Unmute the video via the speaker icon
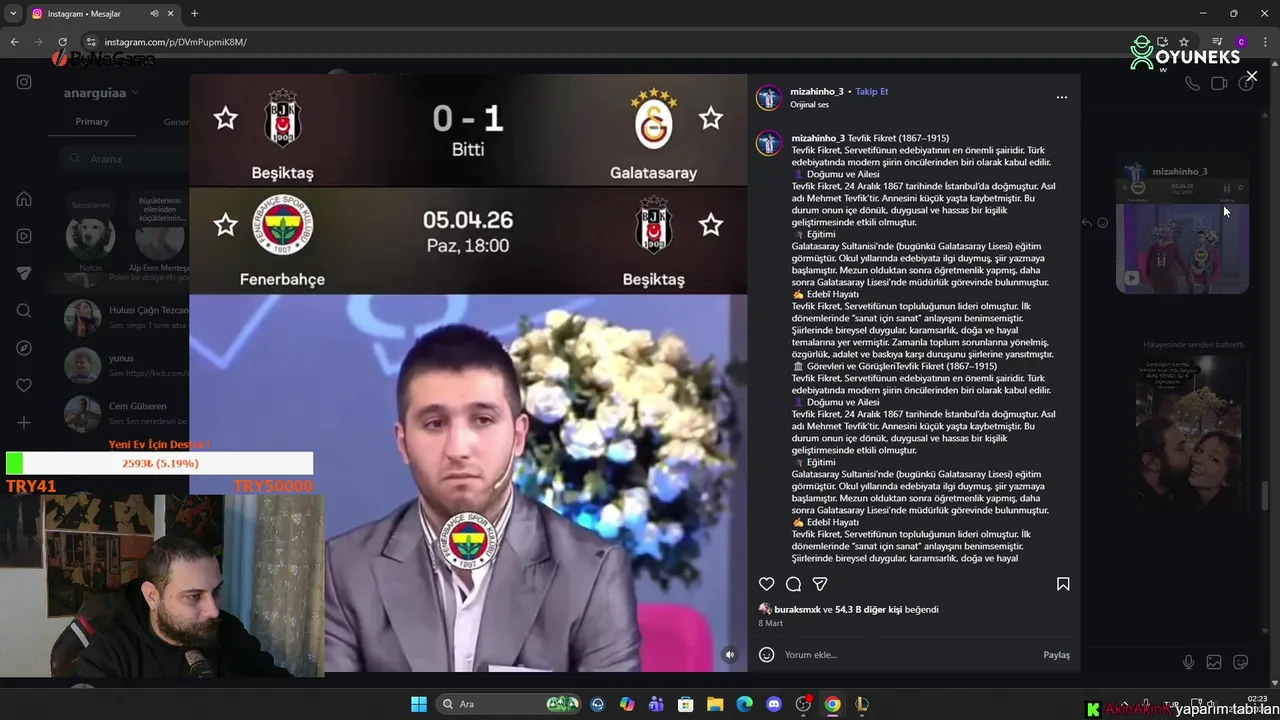1280x720 pixels. pos(729,655)
